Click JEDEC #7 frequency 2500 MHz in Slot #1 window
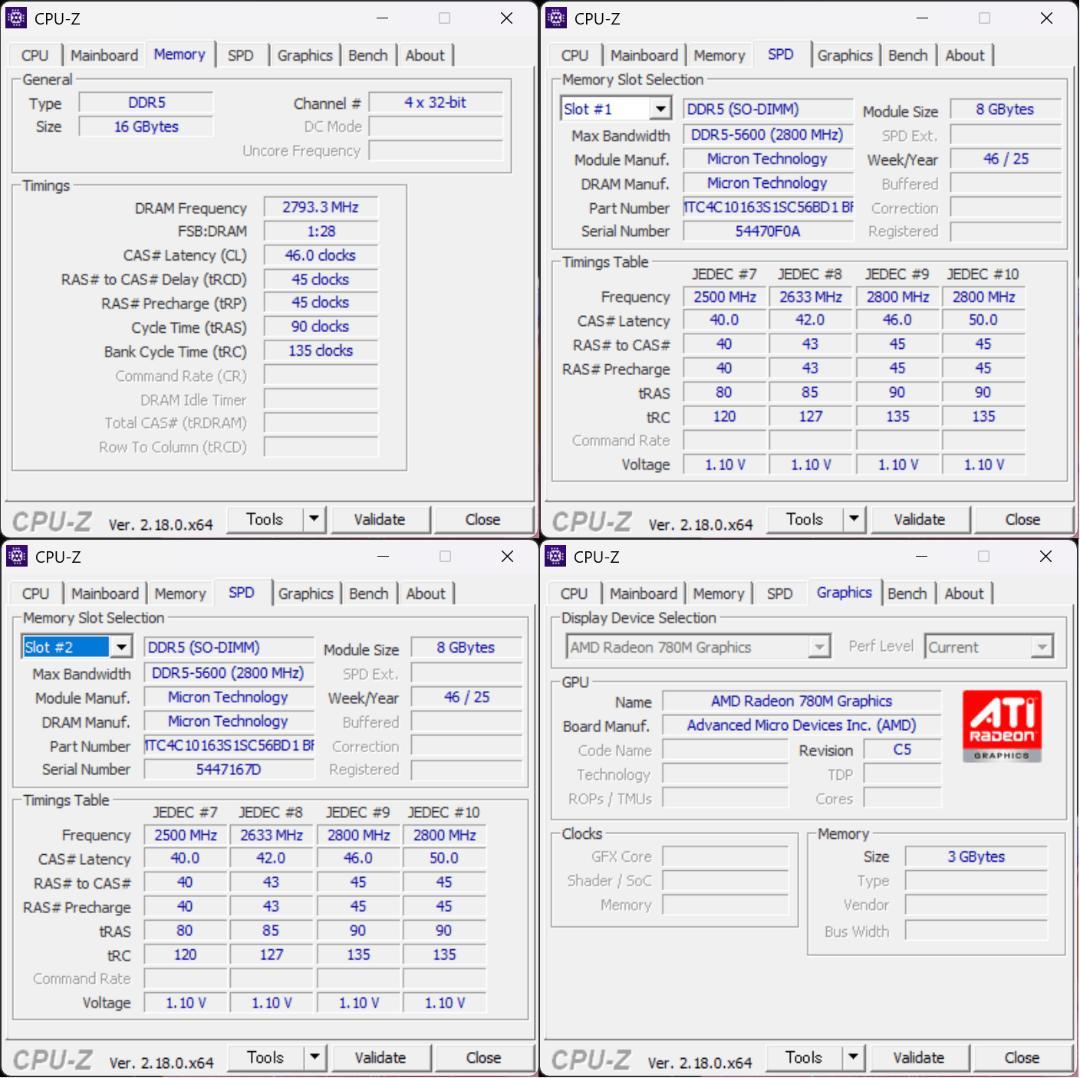The height and width of the screenshot is (1078, 1080). pyautogui.click(x=725, y=297)
